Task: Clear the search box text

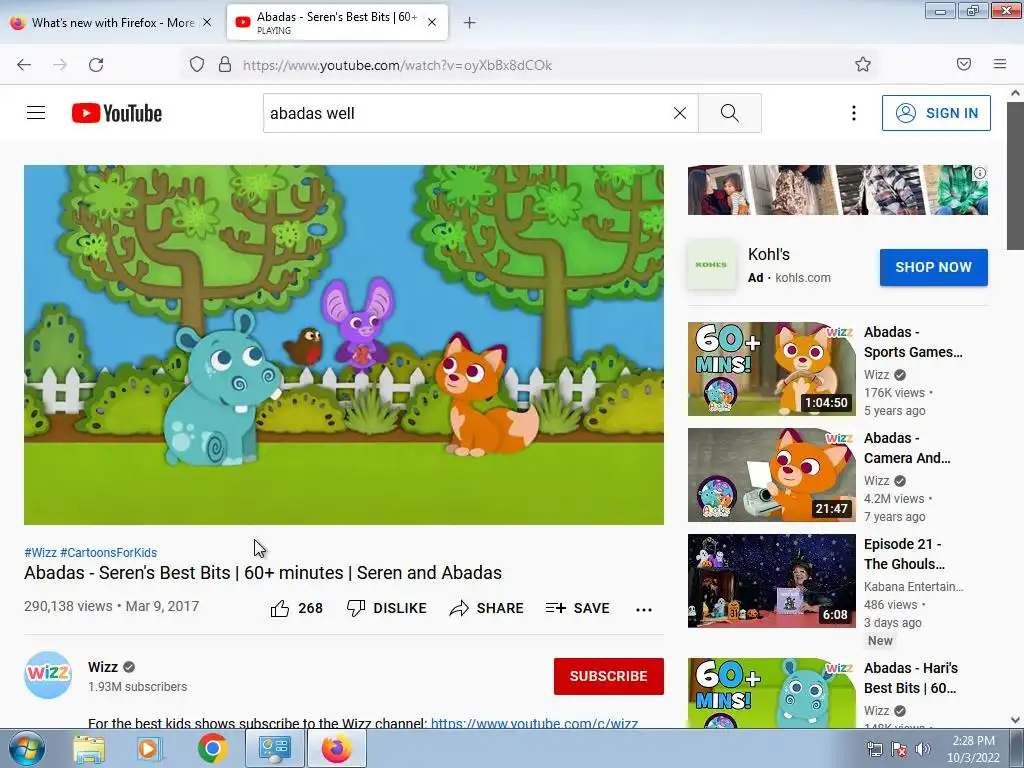Action: coord(680,113)
